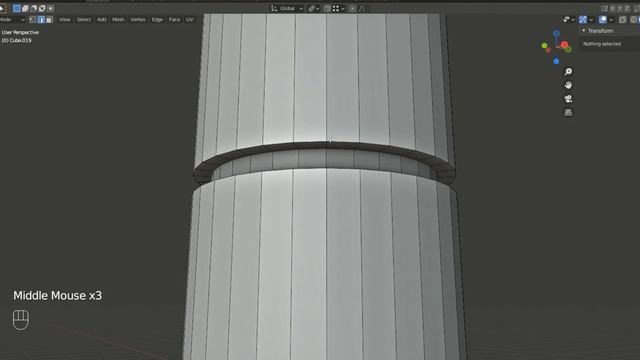This screenshot has height=360, width=640.
Task: Toggle the camera view icon
Action: 568,99
